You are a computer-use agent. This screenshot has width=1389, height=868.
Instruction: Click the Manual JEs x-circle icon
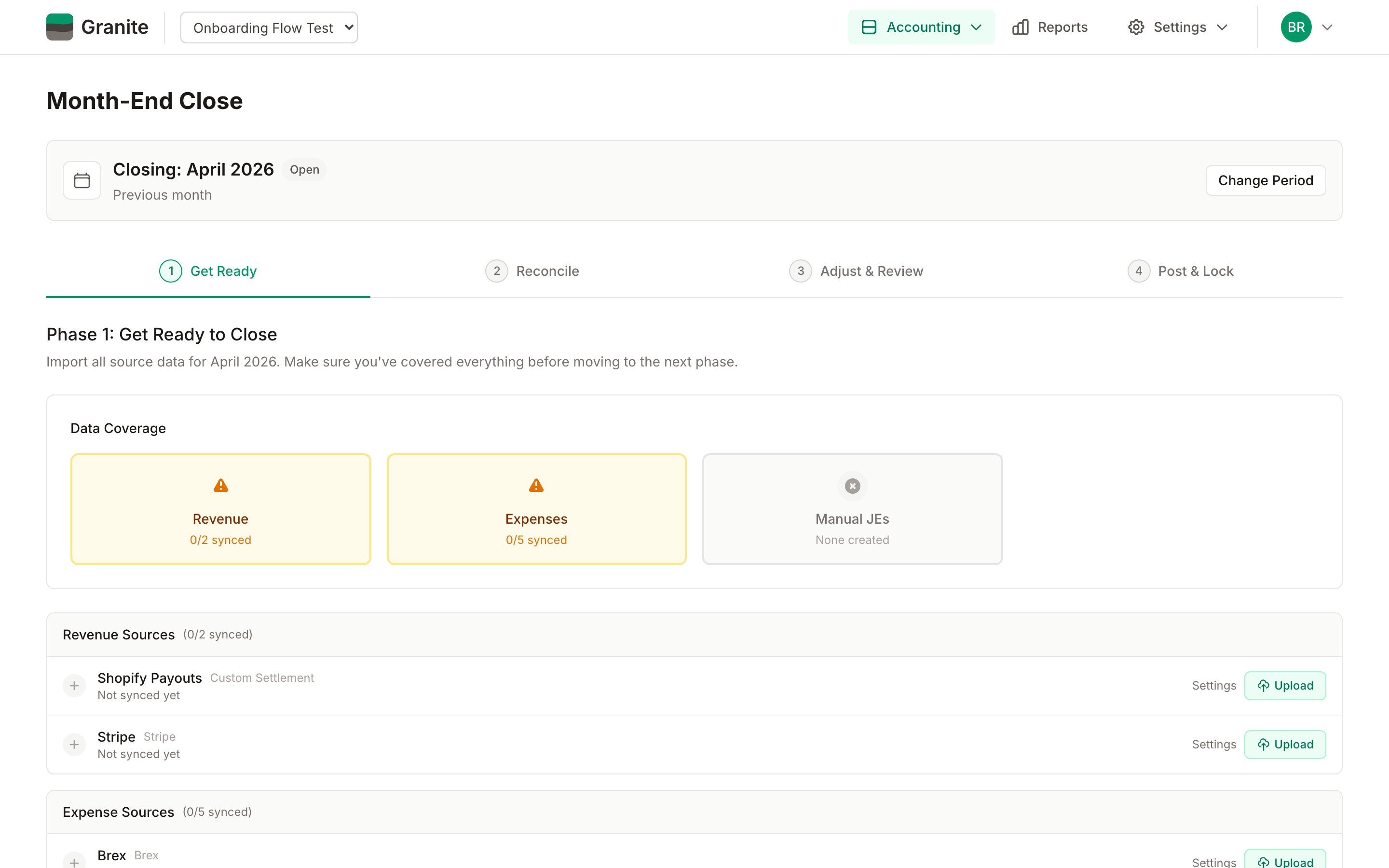[x=852, y=486]
